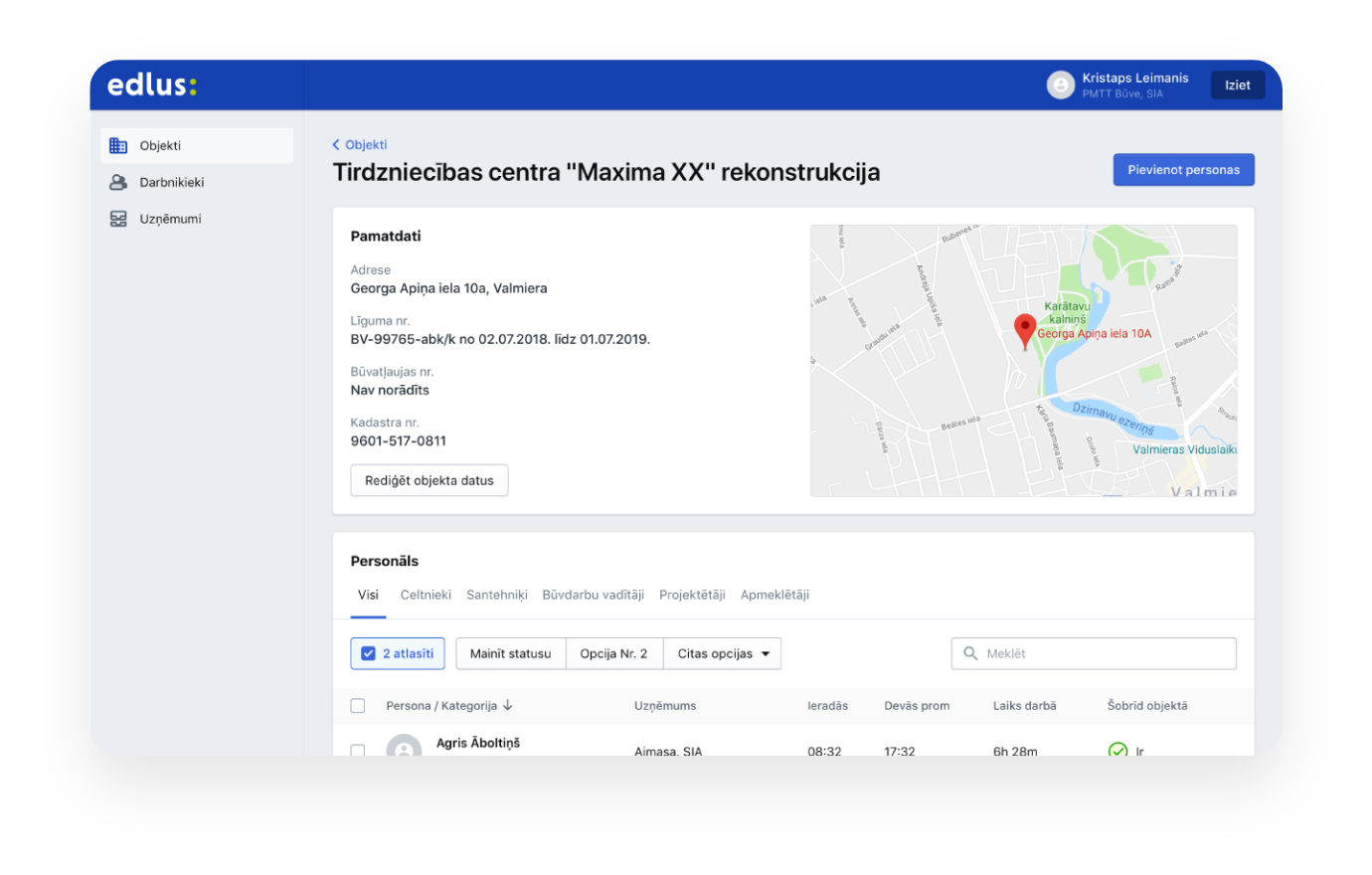Click the Devās prom column header
1372x875 pixels.
(x=917, y=706)
